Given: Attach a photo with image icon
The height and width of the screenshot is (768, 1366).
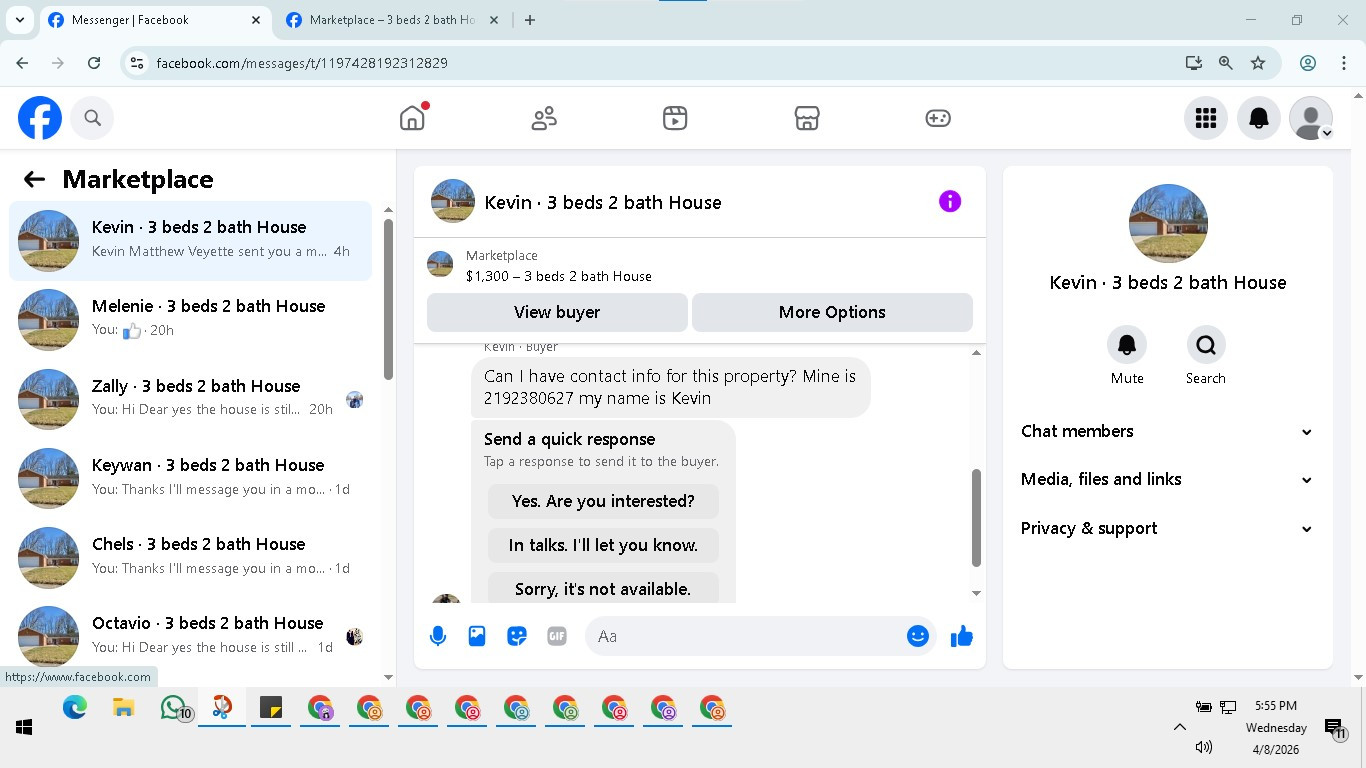Looking at the screenshot, I should coord(477,636).
